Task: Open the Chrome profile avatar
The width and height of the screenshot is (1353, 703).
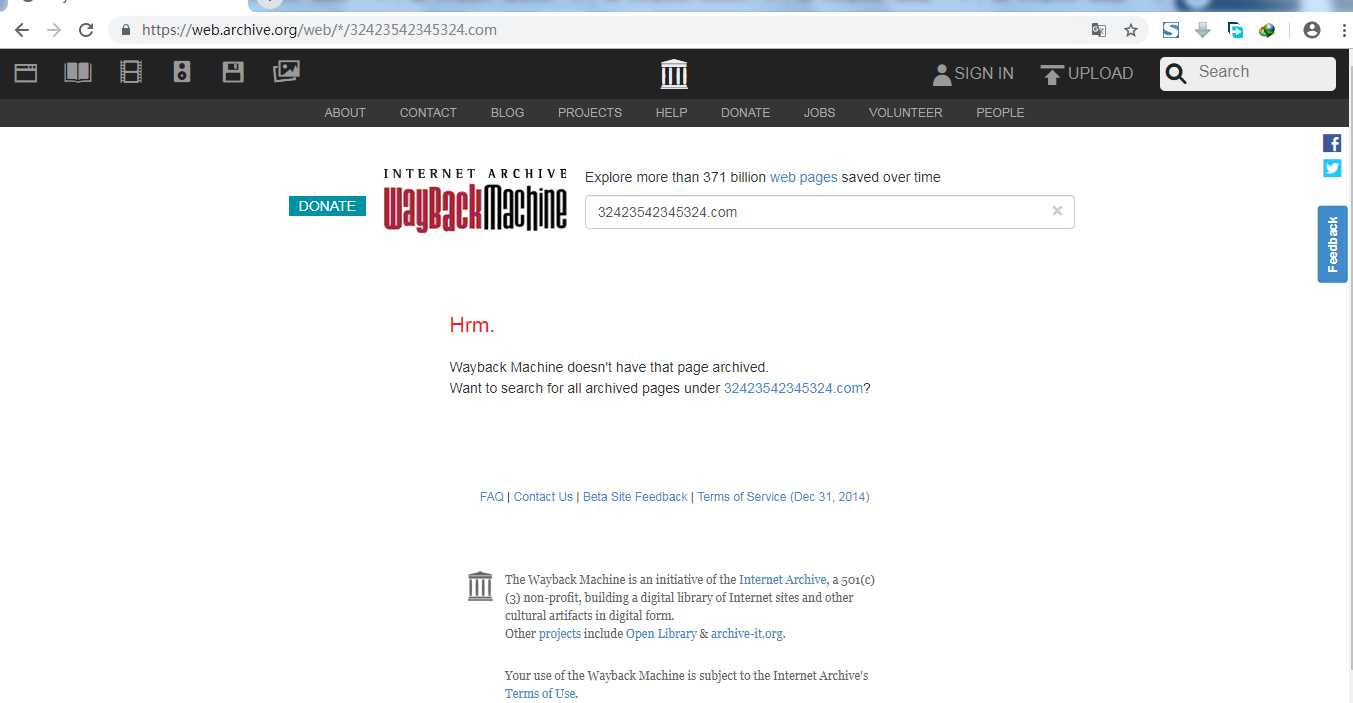Action: click(1312, 30)
